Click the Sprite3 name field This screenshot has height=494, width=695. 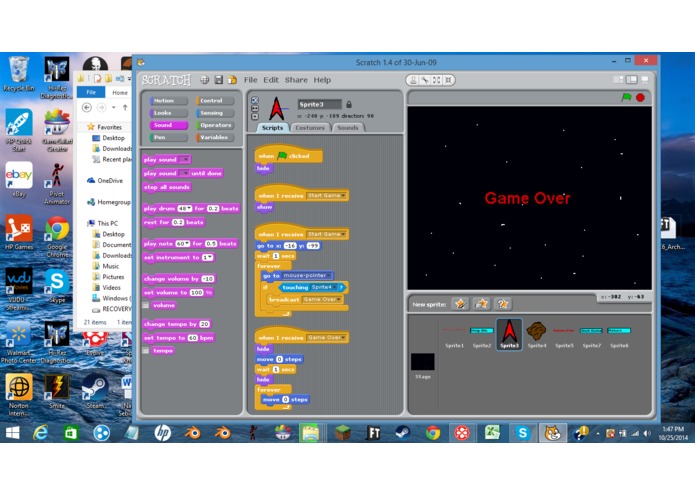320,105
